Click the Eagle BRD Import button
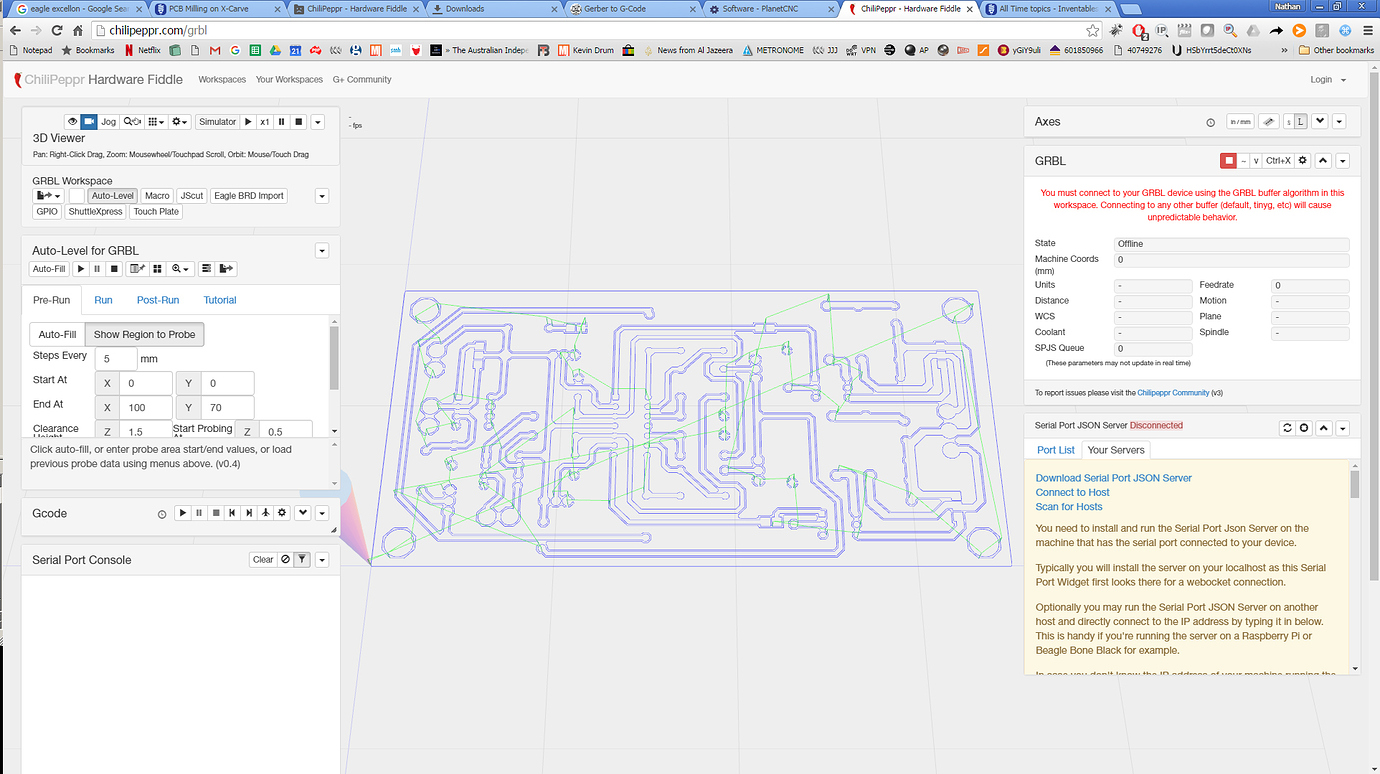This screenshot has width=1380, height=774. click(x=249, y=196)
